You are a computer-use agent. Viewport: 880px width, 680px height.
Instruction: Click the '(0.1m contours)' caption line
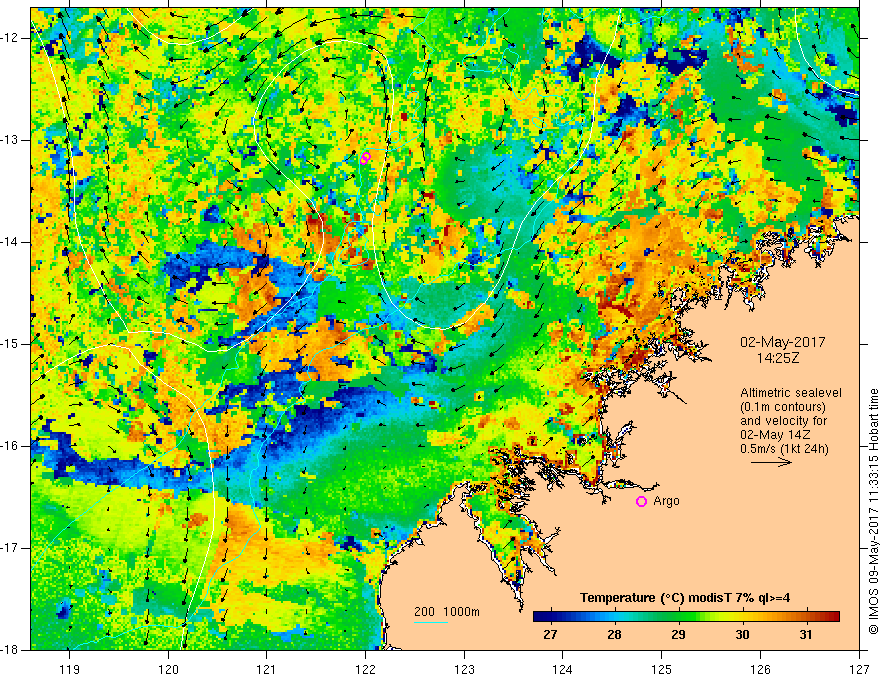(x=783, y=407)
